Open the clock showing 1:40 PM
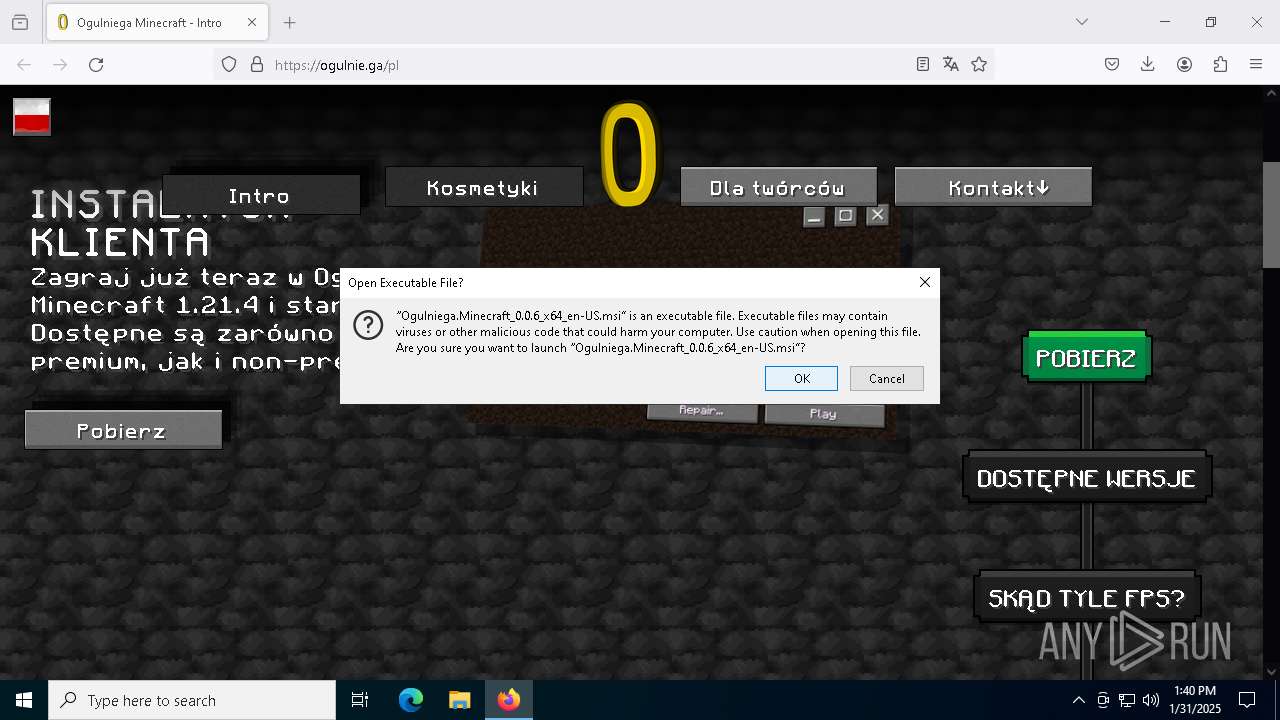 click(x=1194, y=700)
